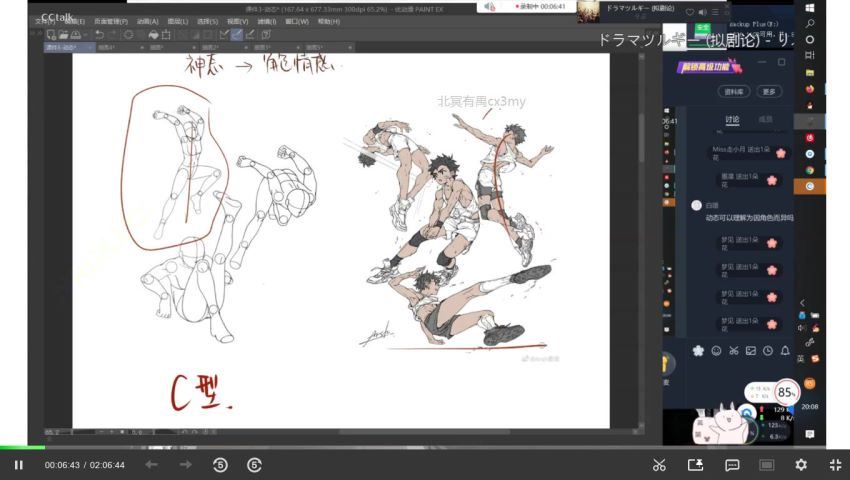Click the new document icon in Paint toolbar
The width and height of the screenshot is (850, 480).
point(51,35)
